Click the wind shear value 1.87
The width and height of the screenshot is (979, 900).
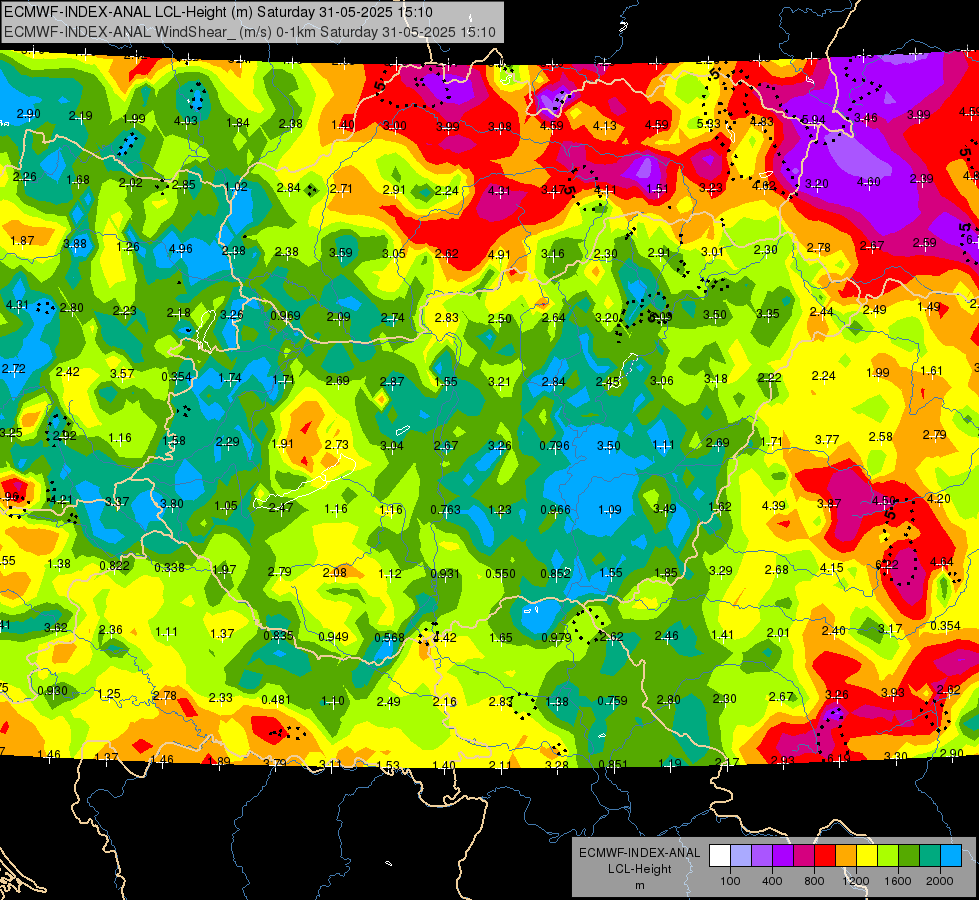(22, 240)
